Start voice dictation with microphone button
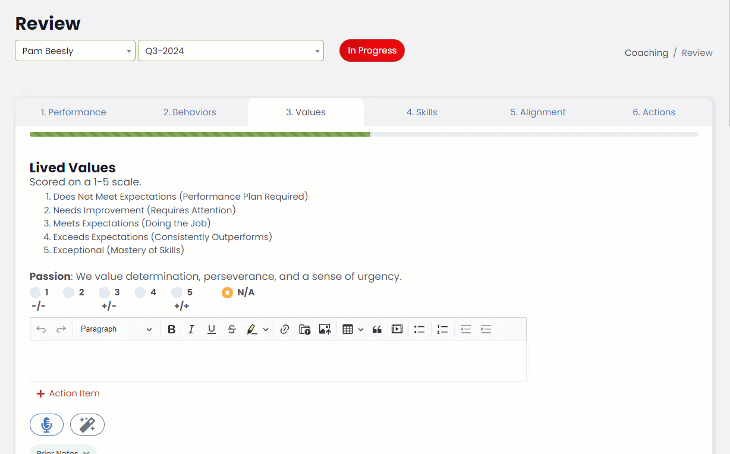730x454 pixels. click(46, 425)
